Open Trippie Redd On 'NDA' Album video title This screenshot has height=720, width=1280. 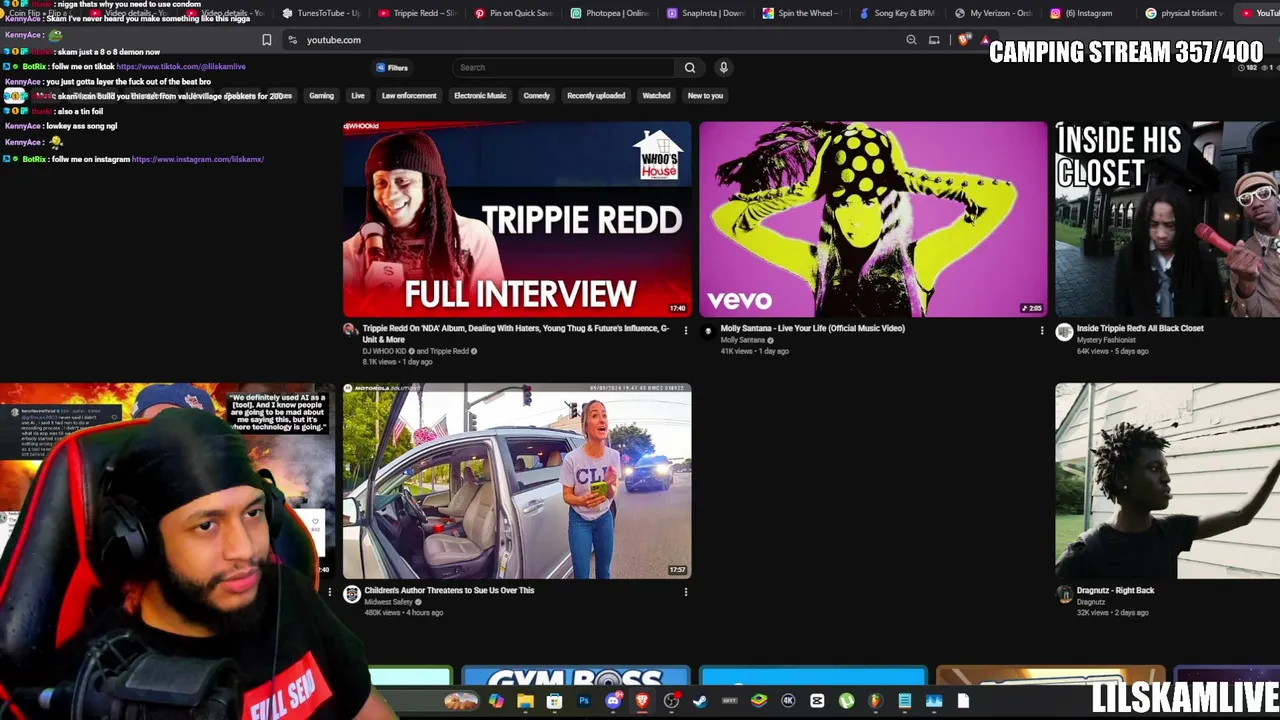pyautogui.click(x=516, y=334)
